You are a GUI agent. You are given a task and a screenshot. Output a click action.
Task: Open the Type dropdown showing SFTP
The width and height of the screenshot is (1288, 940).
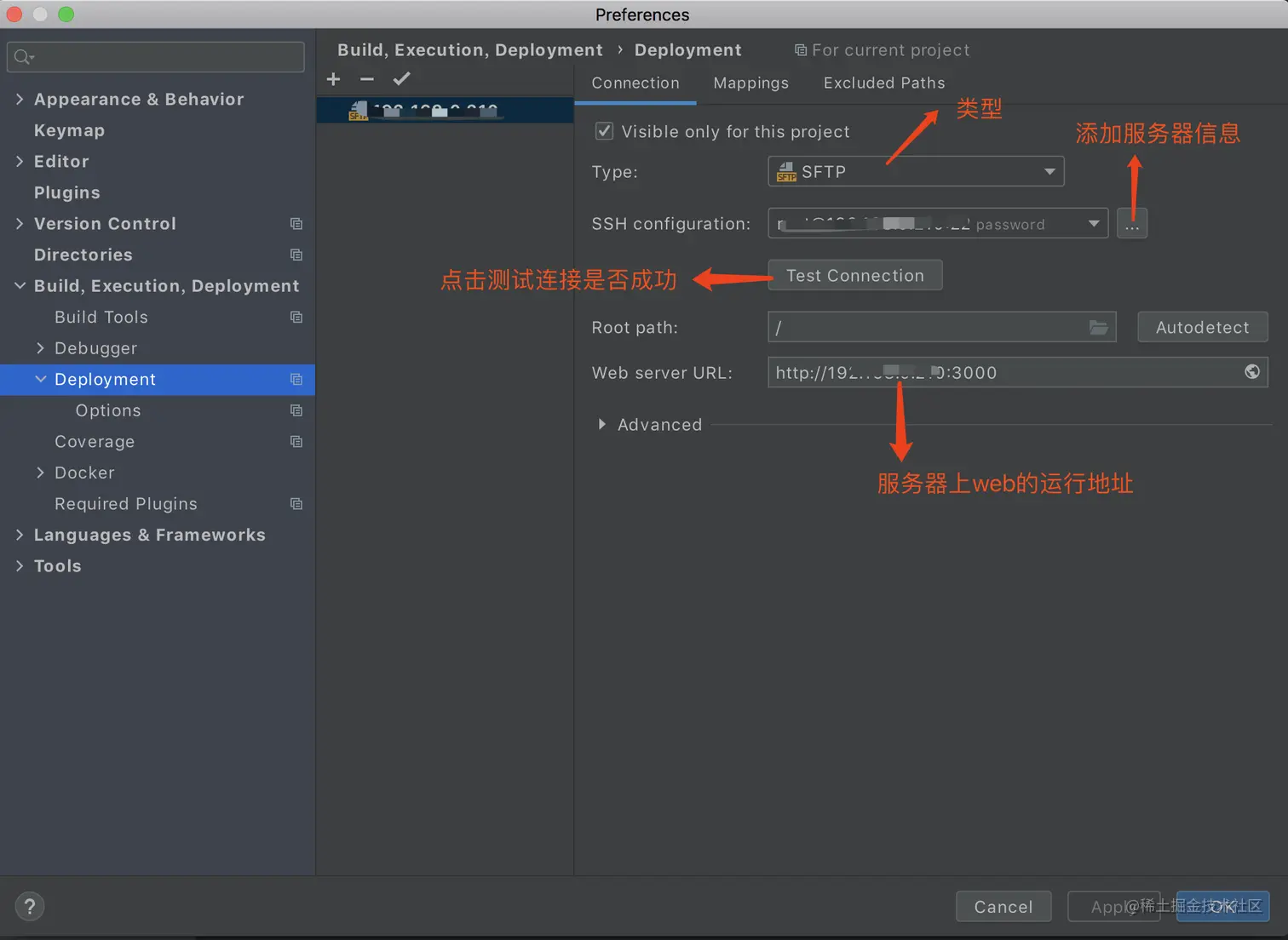coord(916,171)
